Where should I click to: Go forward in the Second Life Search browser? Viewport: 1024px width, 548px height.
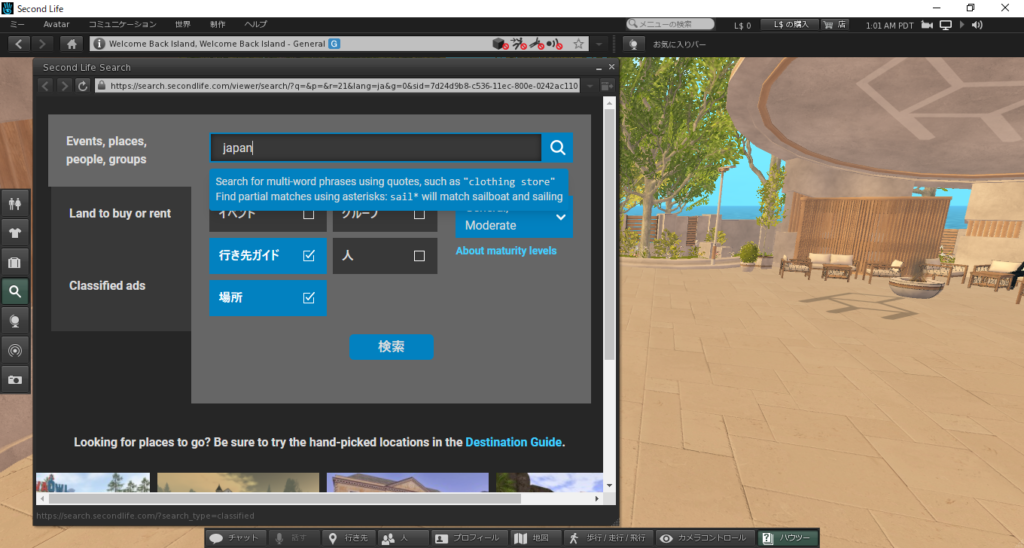[63, 86]
